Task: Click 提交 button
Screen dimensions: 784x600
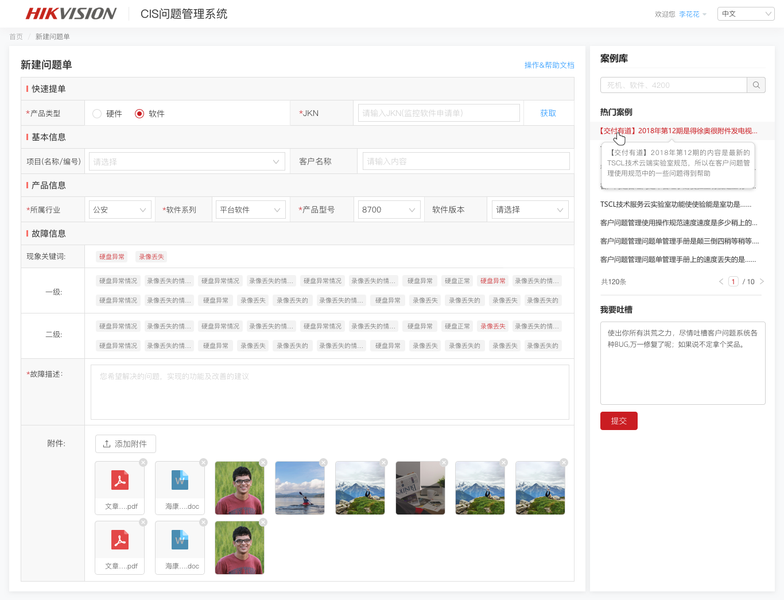Action: (x=618, y=420)
